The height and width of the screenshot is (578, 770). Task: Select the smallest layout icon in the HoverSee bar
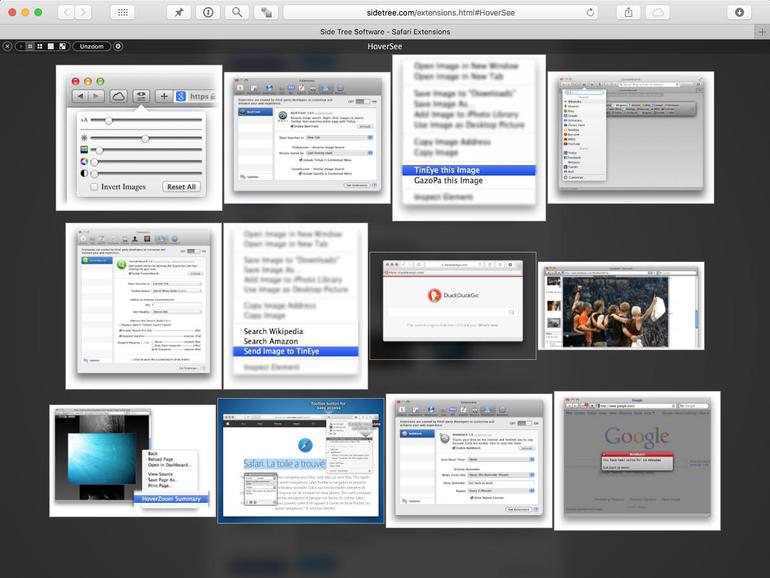coord(21,46)
